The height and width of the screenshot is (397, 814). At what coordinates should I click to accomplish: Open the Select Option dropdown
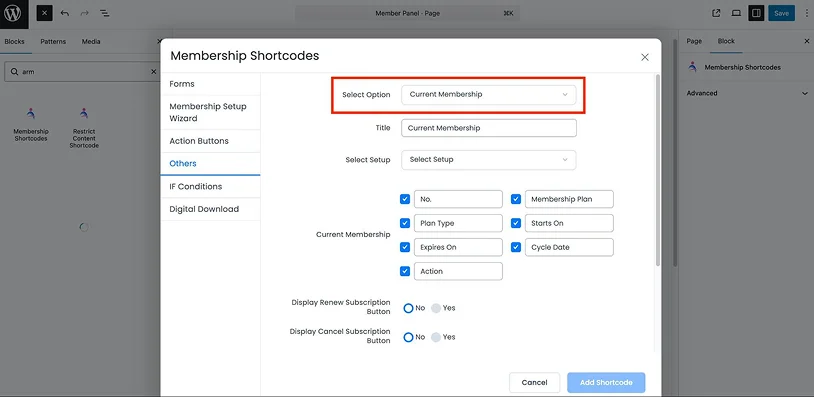tap(489, 94)
